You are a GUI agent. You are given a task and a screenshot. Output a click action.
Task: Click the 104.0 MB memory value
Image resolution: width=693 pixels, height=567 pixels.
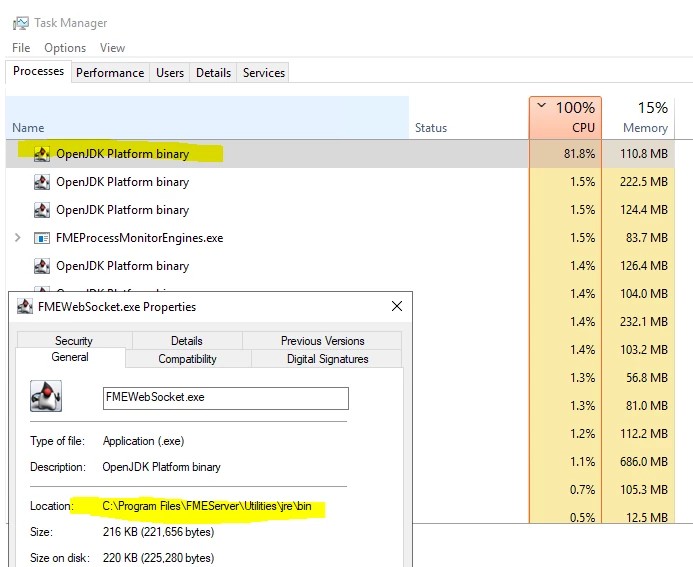[x=644, y=293]
